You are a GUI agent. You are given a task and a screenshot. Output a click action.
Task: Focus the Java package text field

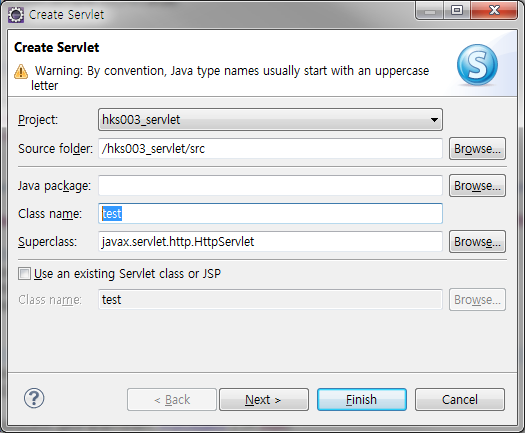pos(270,186)
